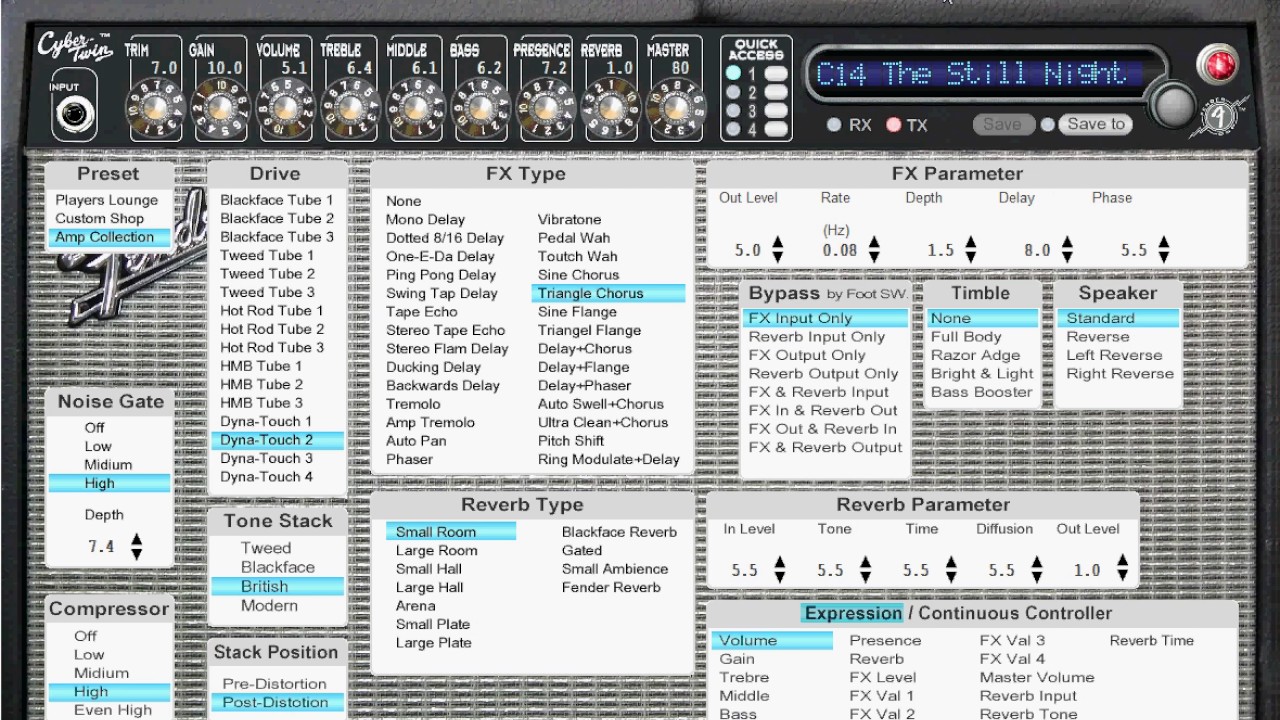The image size is (1280, 720).
Task: Click the red power lamp
Action: [x=1218, y=65]
